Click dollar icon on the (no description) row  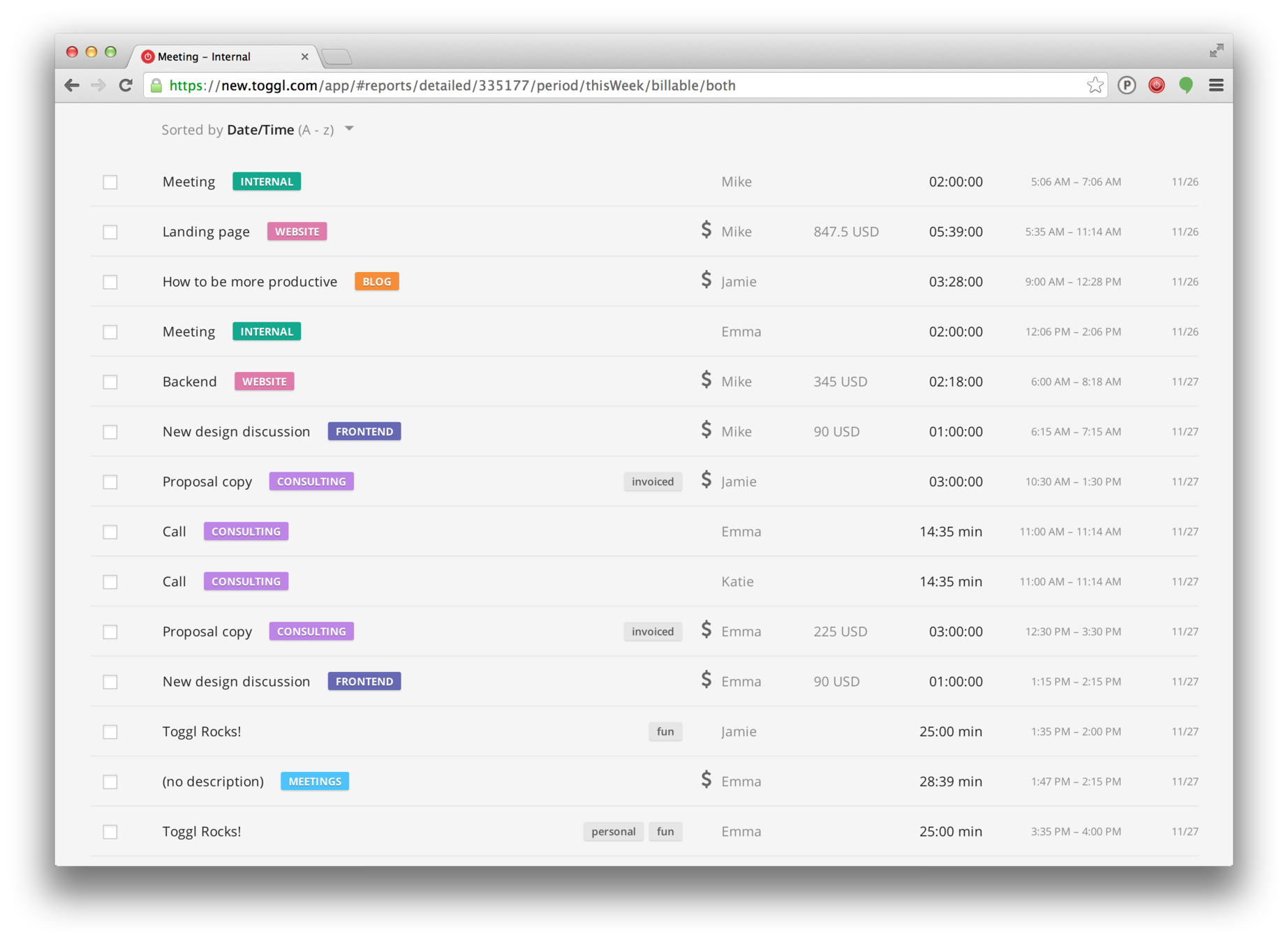tap(706, 780)
